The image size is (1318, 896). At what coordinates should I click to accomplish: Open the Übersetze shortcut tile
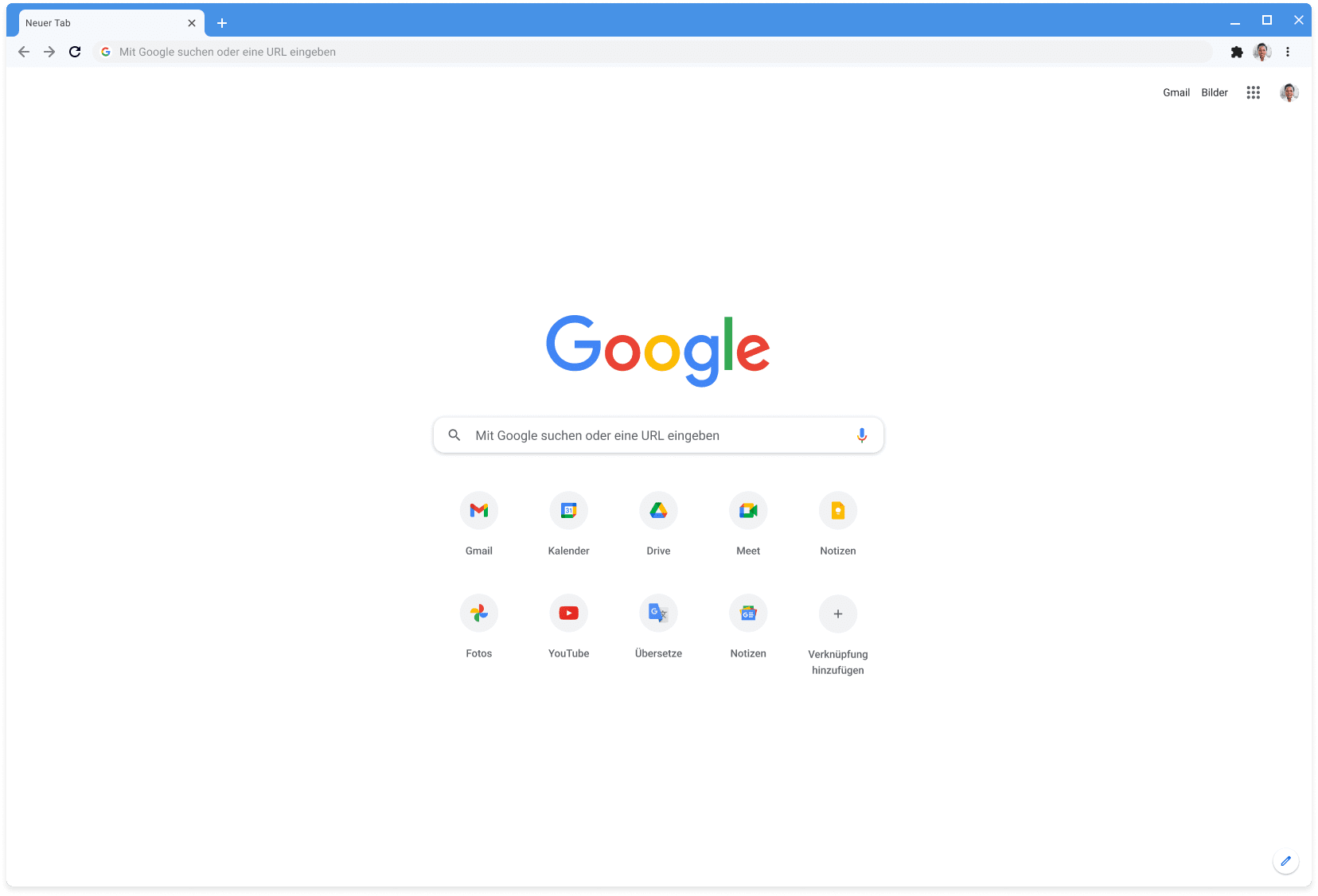point(658,626)
